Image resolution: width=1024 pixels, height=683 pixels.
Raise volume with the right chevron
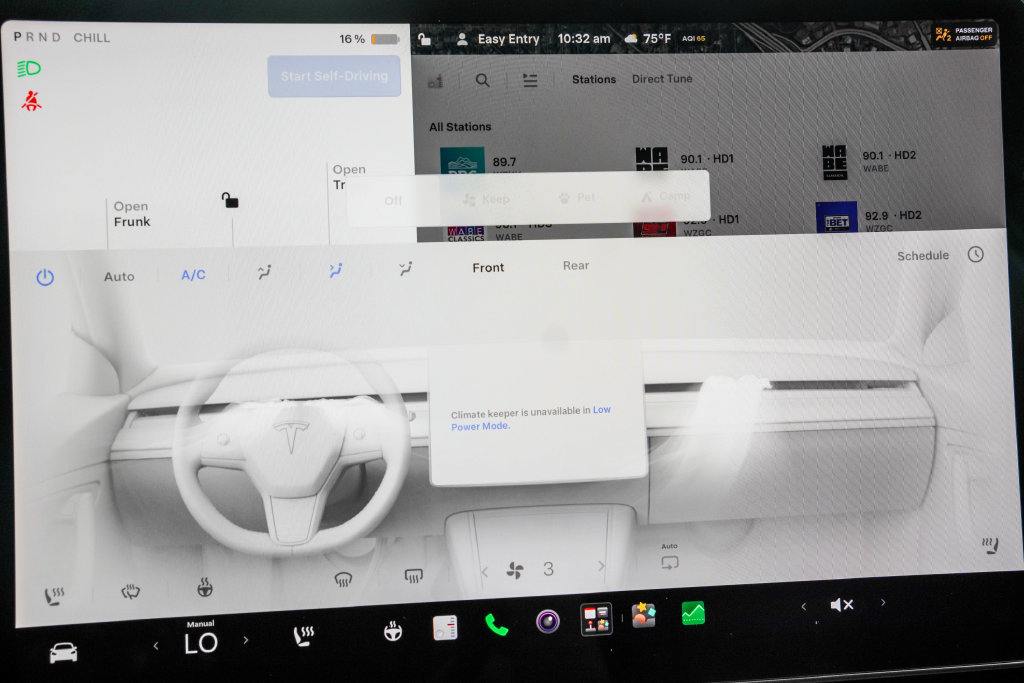883,603
